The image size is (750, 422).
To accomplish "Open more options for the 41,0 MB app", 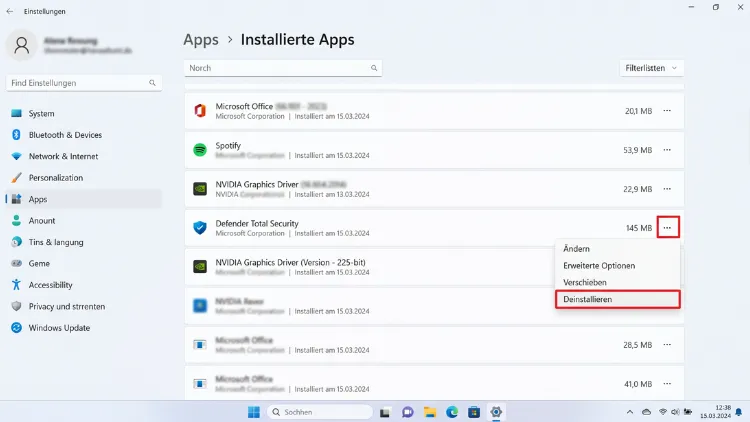I will (667, 384).
